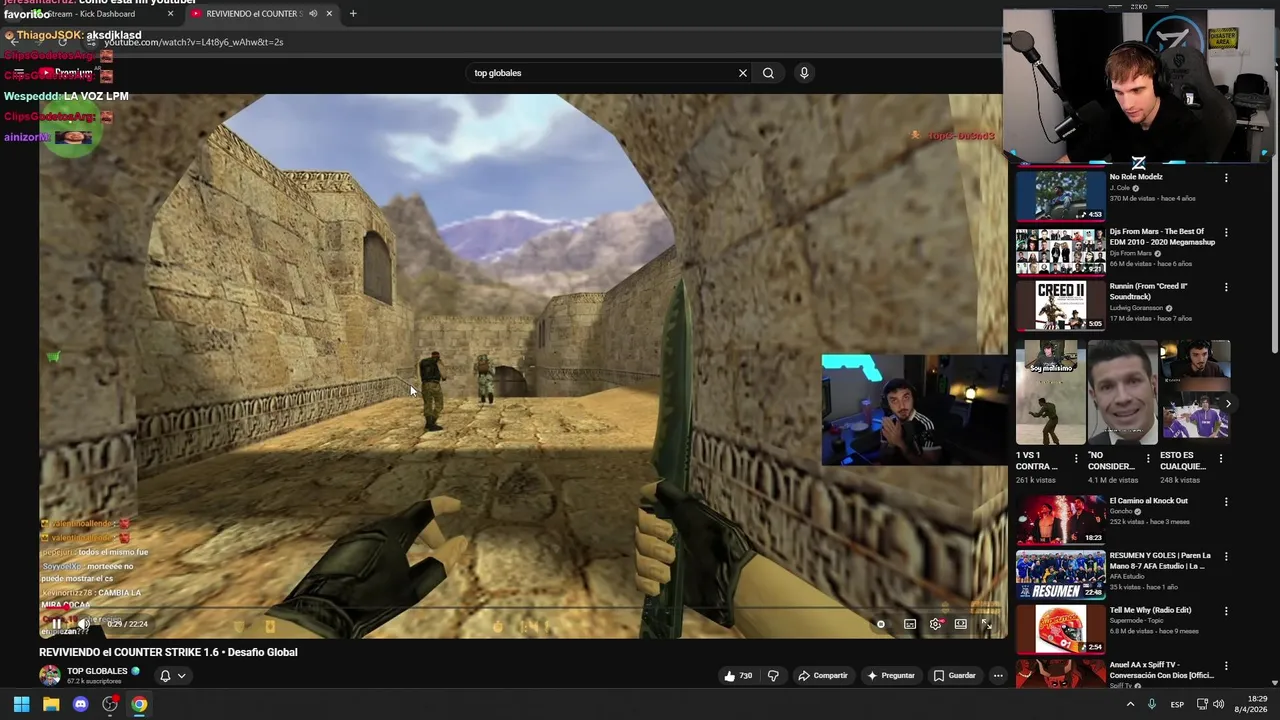
Task: Close the REVIVIENDO el COUNTER tab
Action: point(329,14)
